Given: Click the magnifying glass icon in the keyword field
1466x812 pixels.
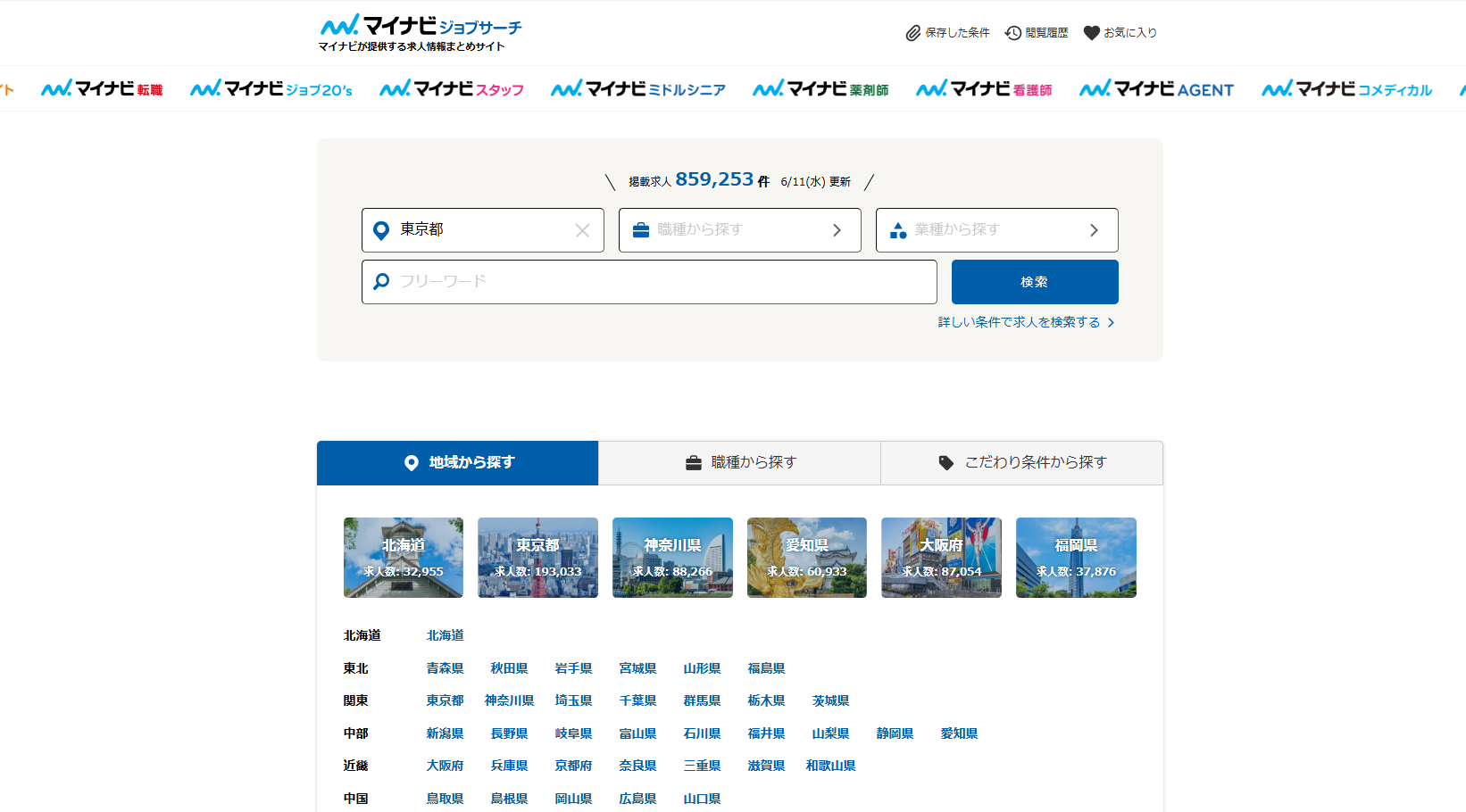Looking at the screenshot, I should click(x=380, y=281).
